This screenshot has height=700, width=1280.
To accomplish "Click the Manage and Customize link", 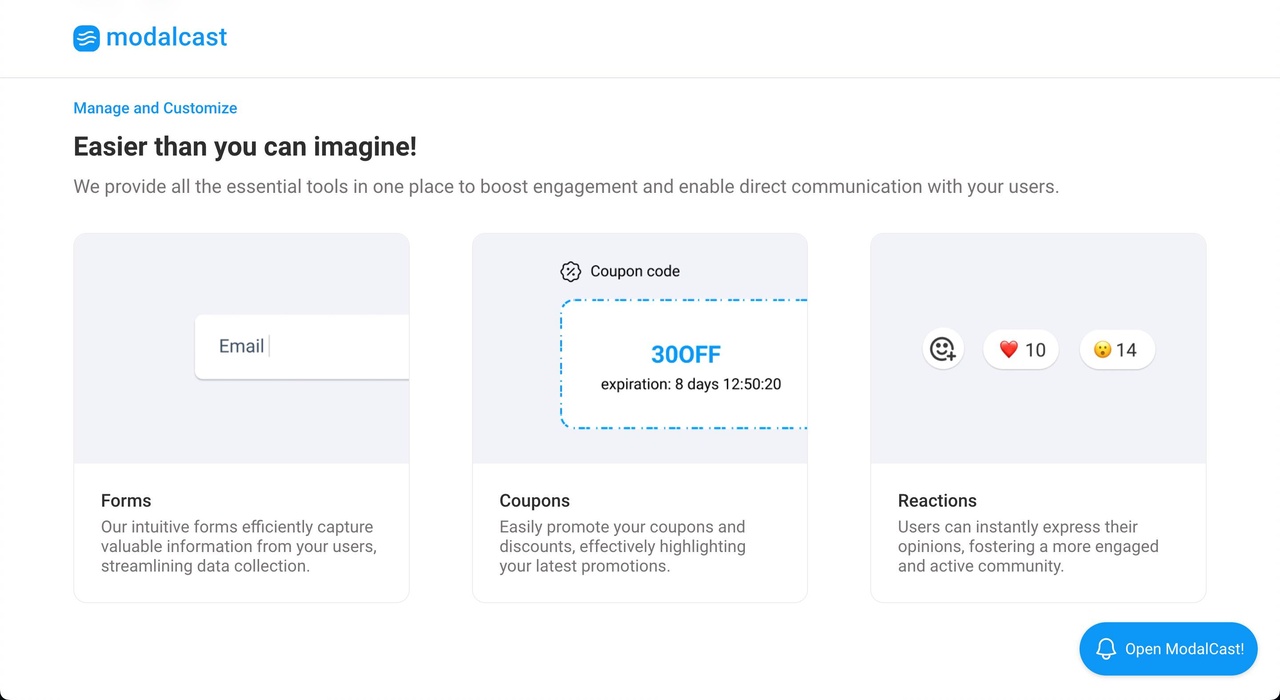I will coord(155,108).
